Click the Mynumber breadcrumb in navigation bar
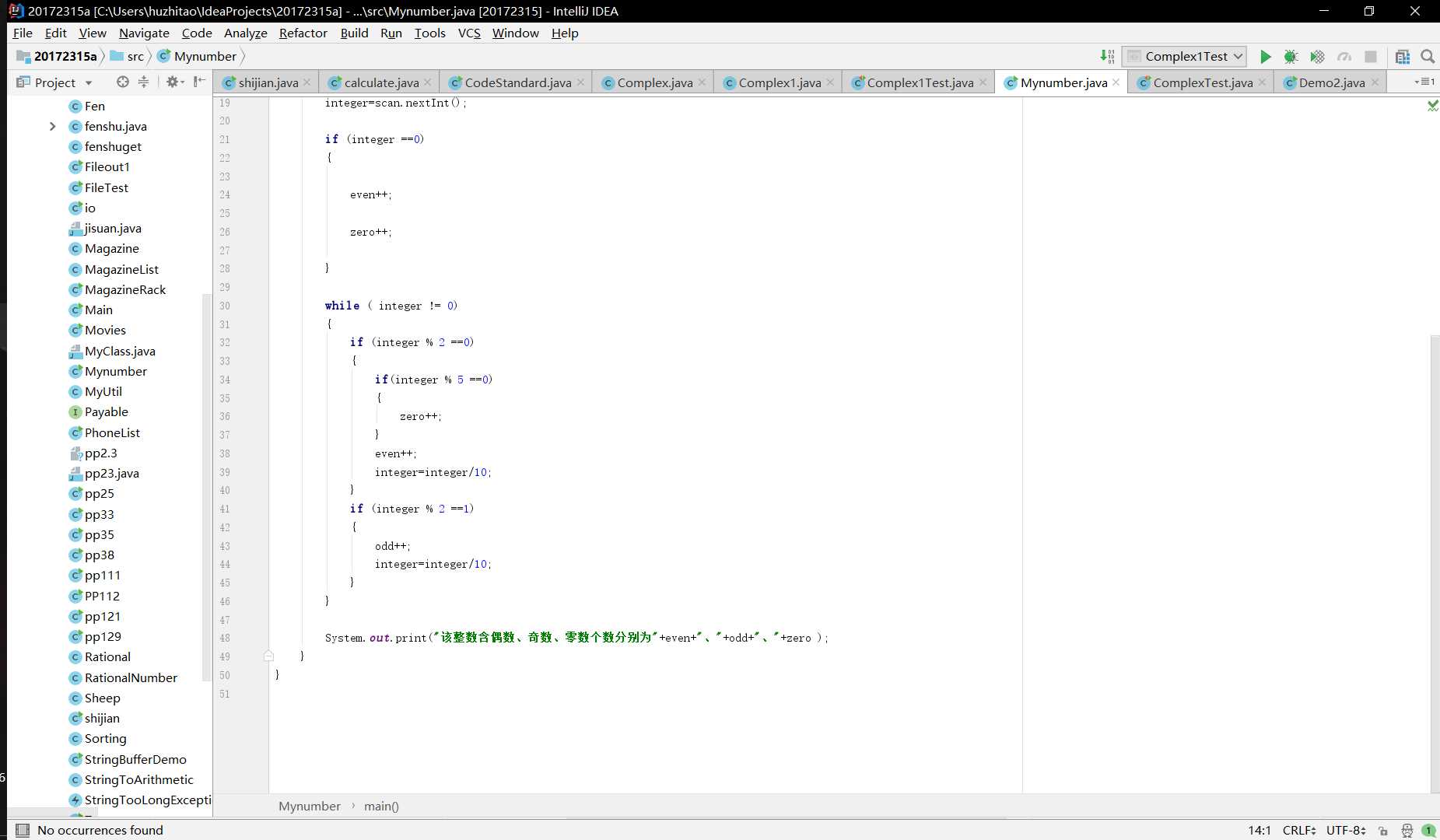Image resolution: width=1440 pixels, height=840 pixels. pos(197,56)
